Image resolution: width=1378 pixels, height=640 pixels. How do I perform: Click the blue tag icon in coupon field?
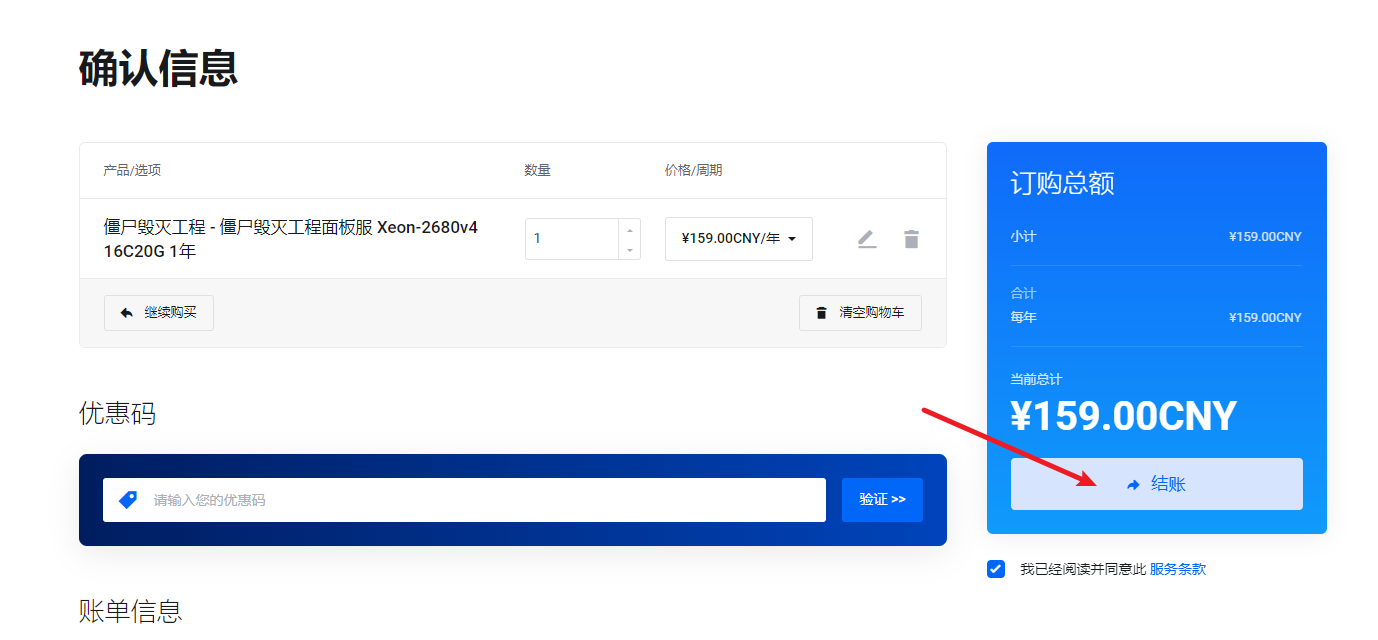128,499
